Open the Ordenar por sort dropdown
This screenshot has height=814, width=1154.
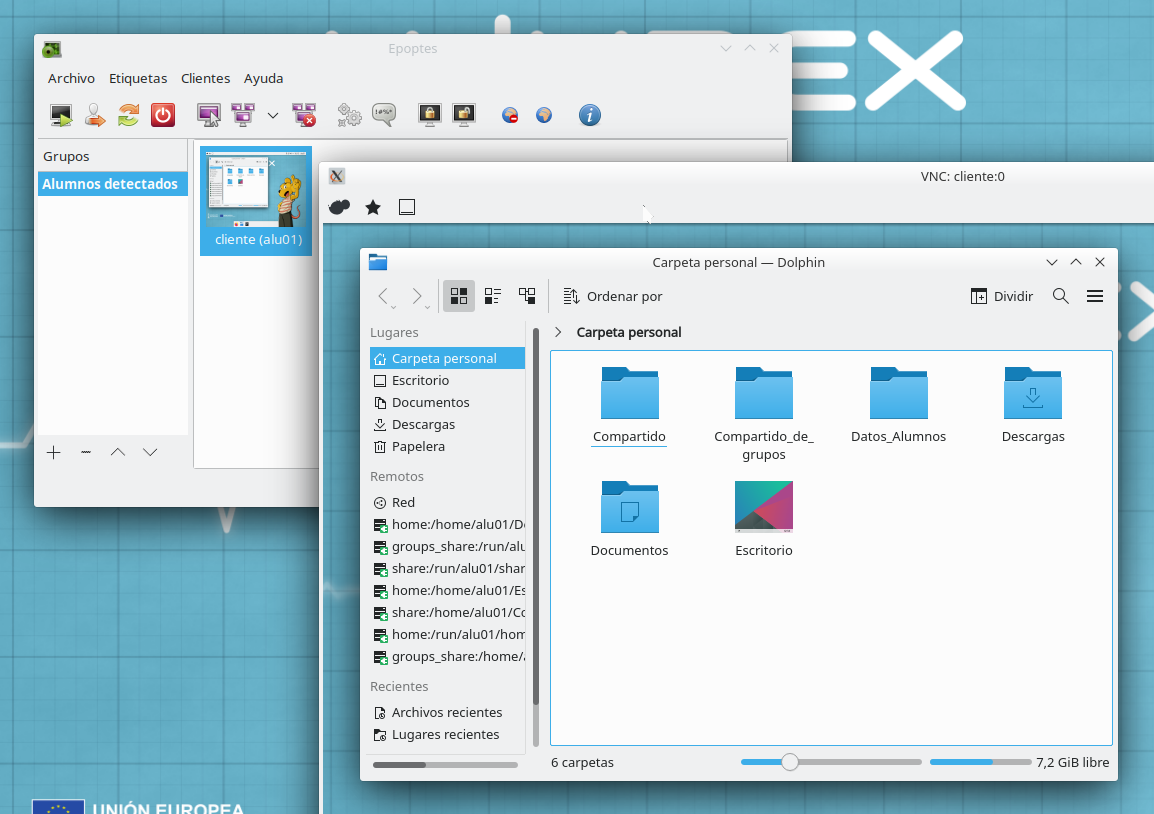click(613, 296)
